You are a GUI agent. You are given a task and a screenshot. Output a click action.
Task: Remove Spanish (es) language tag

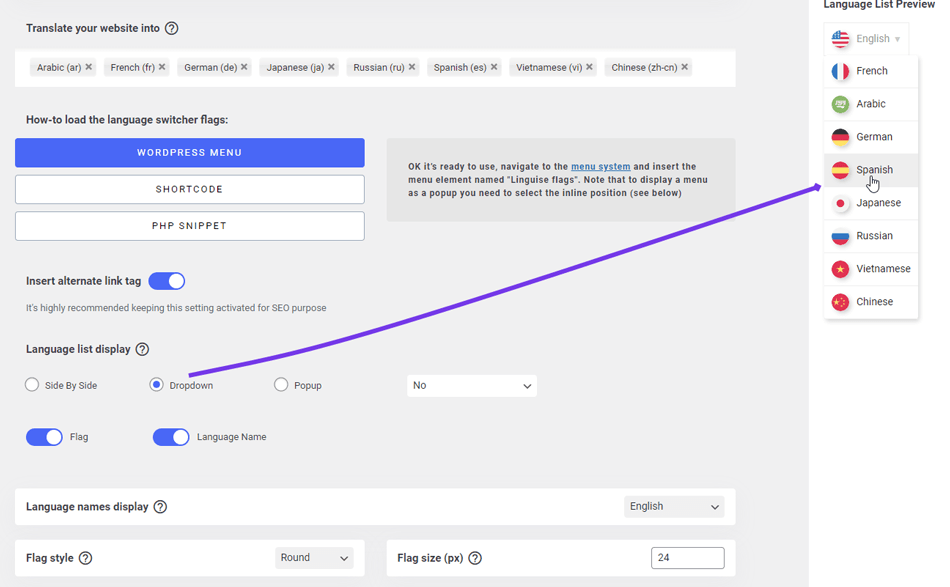pyautogui.click(x=494, y=67)
